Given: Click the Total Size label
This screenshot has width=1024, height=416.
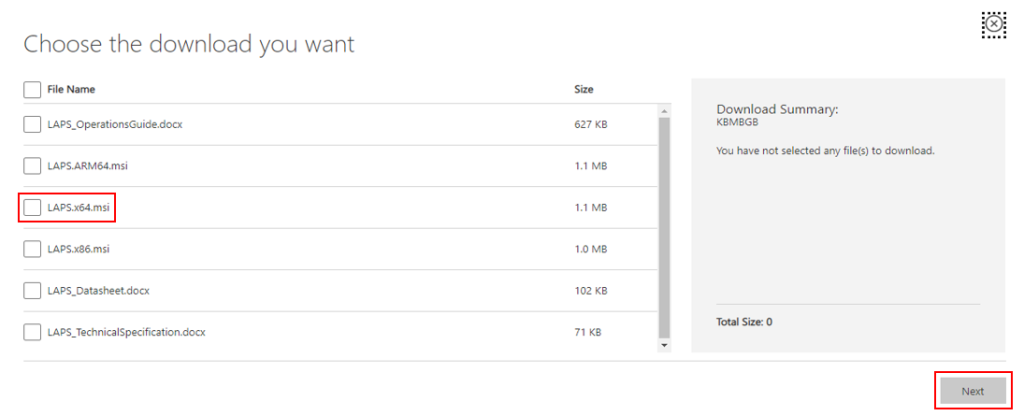Looking at the screenshot, I should point(744,322).
